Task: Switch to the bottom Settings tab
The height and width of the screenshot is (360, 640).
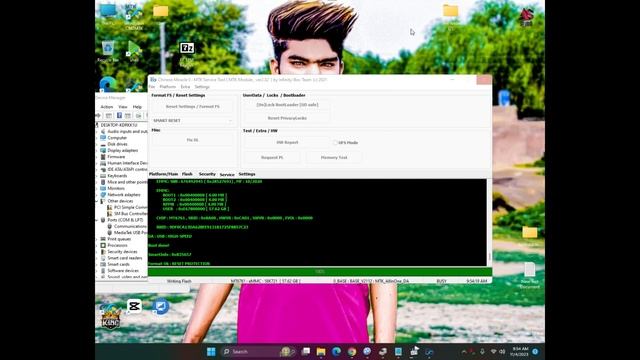Action: (247, 174)
